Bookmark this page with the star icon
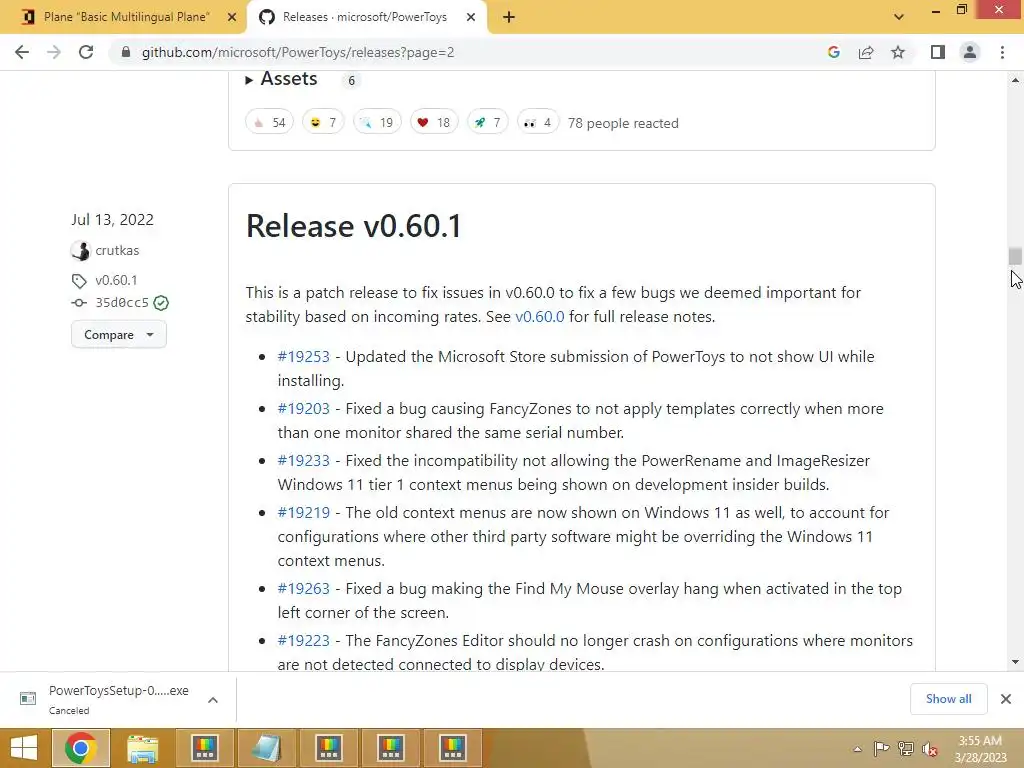 898,52
